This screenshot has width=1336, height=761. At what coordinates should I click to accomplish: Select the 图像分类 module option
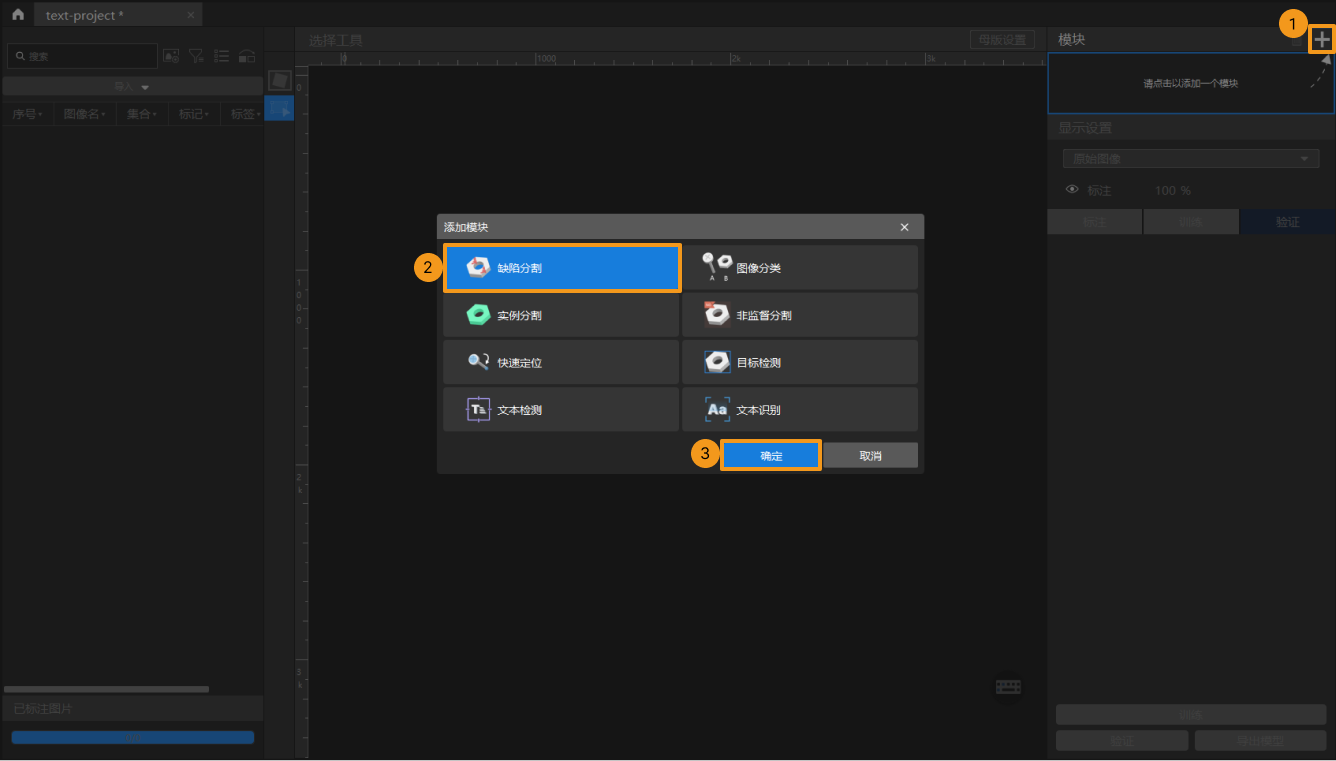(x=800, y=268)
